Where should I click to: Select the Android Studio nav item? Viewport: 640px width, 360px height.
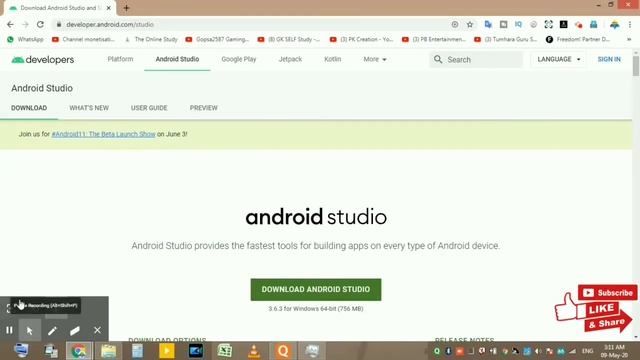177,59
